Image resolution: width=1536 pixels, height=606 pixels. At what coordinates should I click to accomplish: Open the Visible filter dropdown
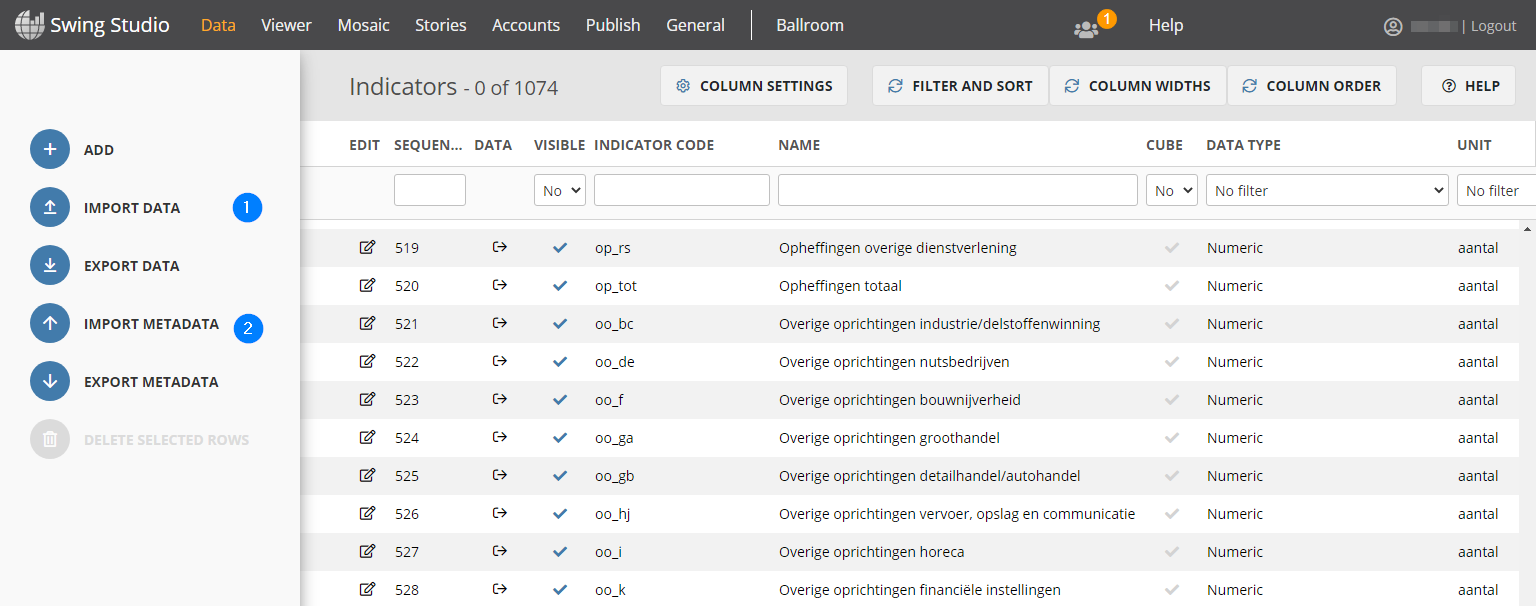pyautogui.click(x=560, y=190)
